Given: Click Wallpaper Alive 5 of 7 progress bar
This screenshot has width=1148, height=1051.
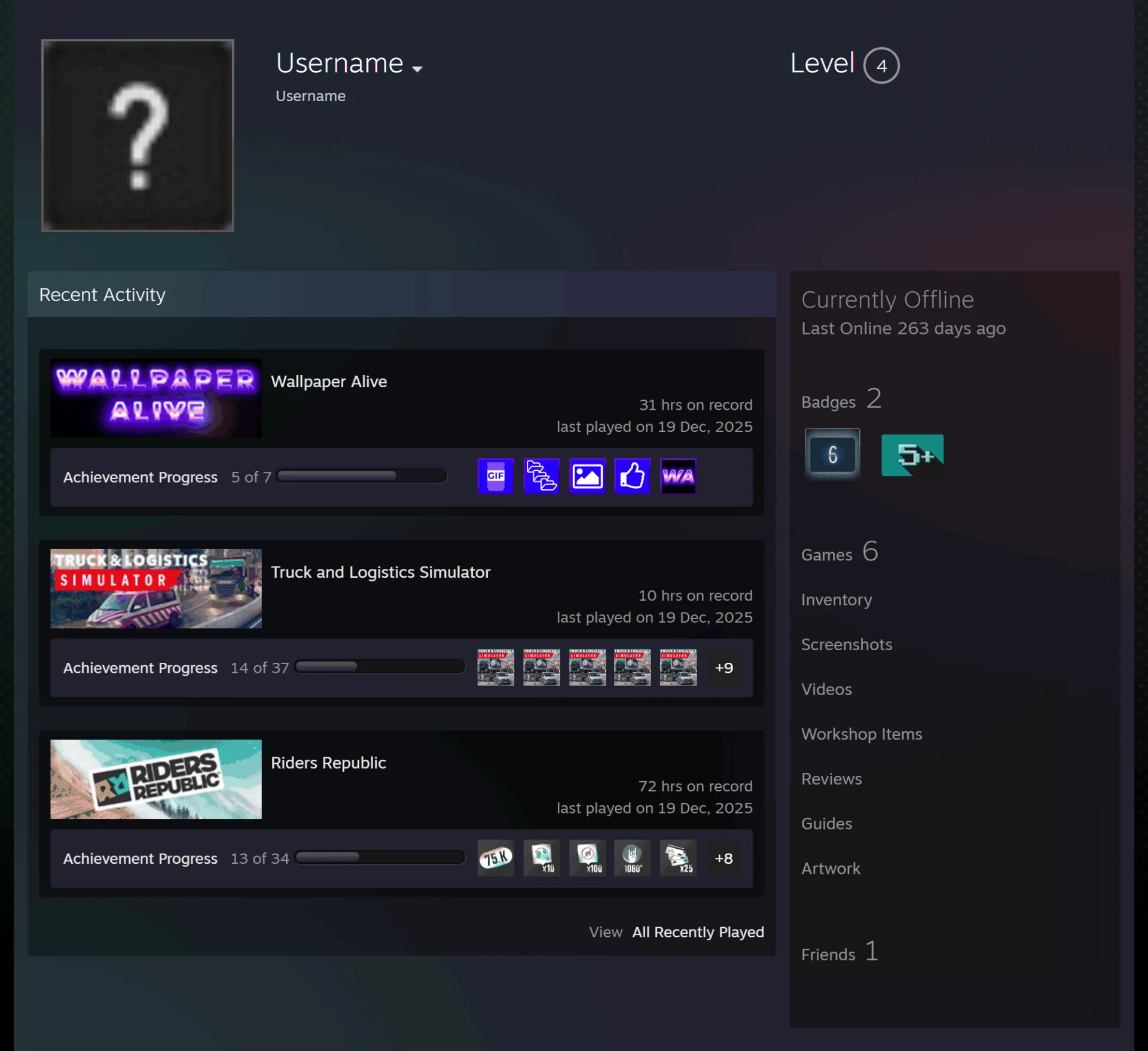Looking at the screenshot, I should tap(361, 476).
